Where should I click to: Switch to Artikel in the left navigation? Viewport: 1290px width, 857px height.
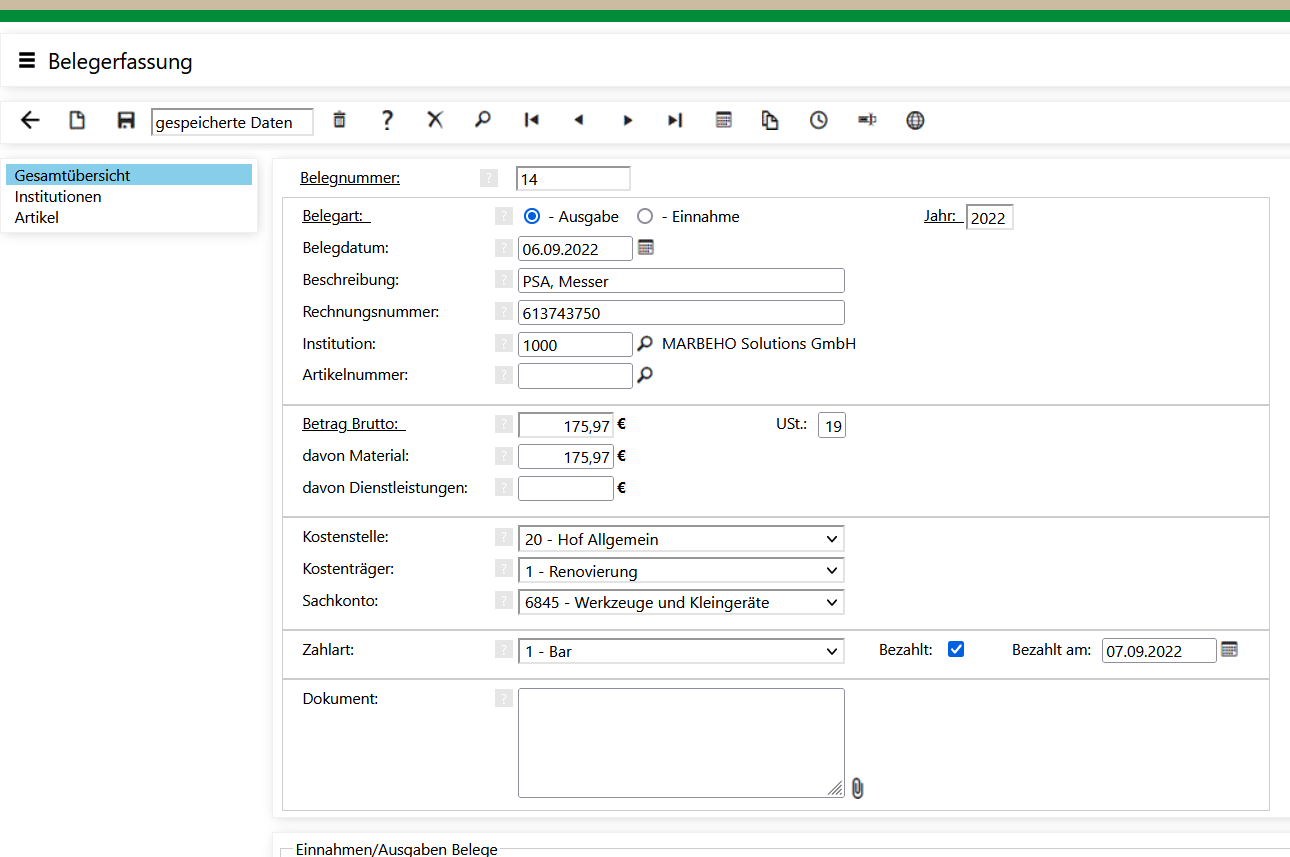click(x=37, y=217)
